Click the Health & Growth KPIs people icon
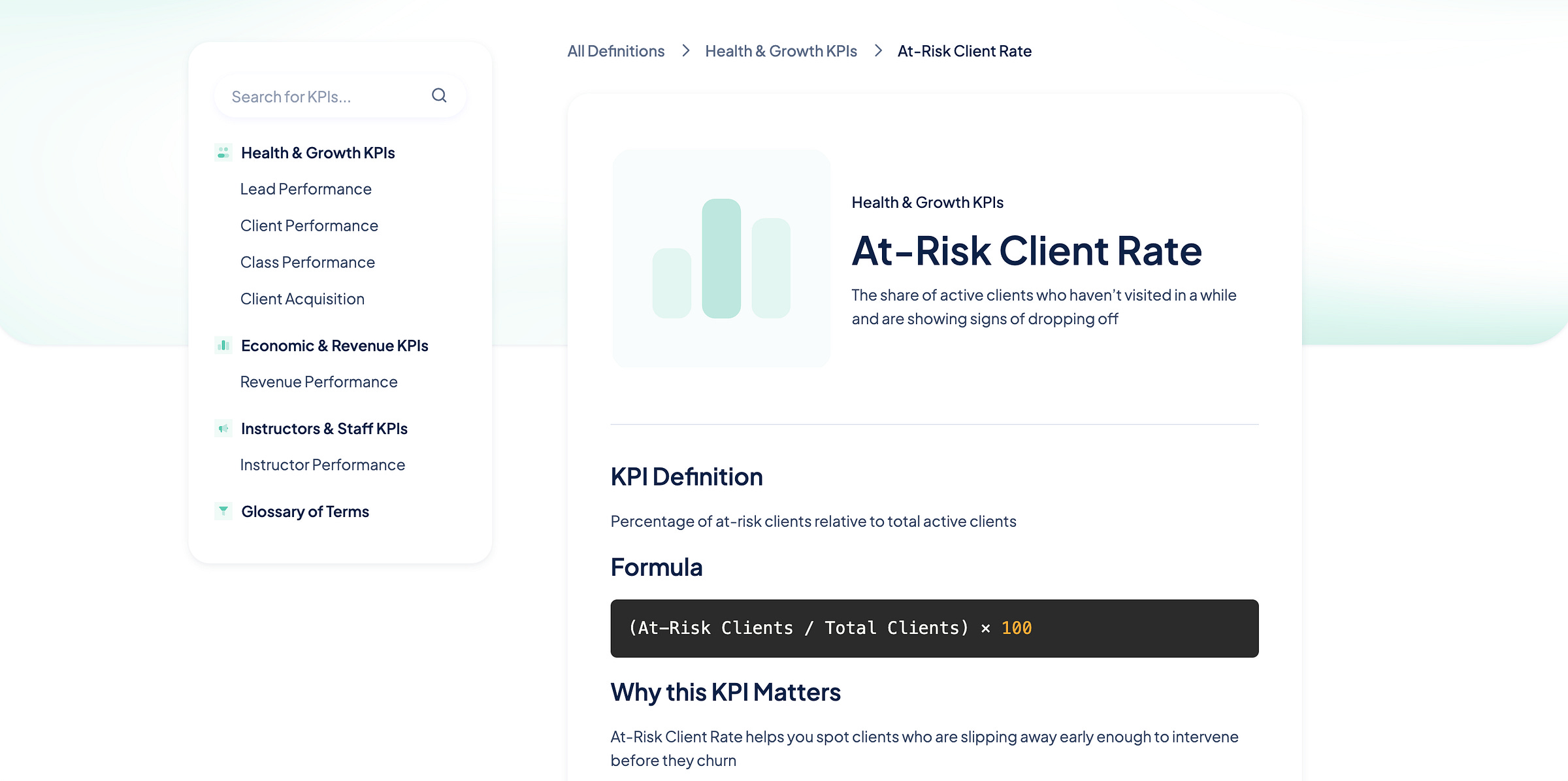Viewport: 1568px width, 781px height. [x=223, y=153]
